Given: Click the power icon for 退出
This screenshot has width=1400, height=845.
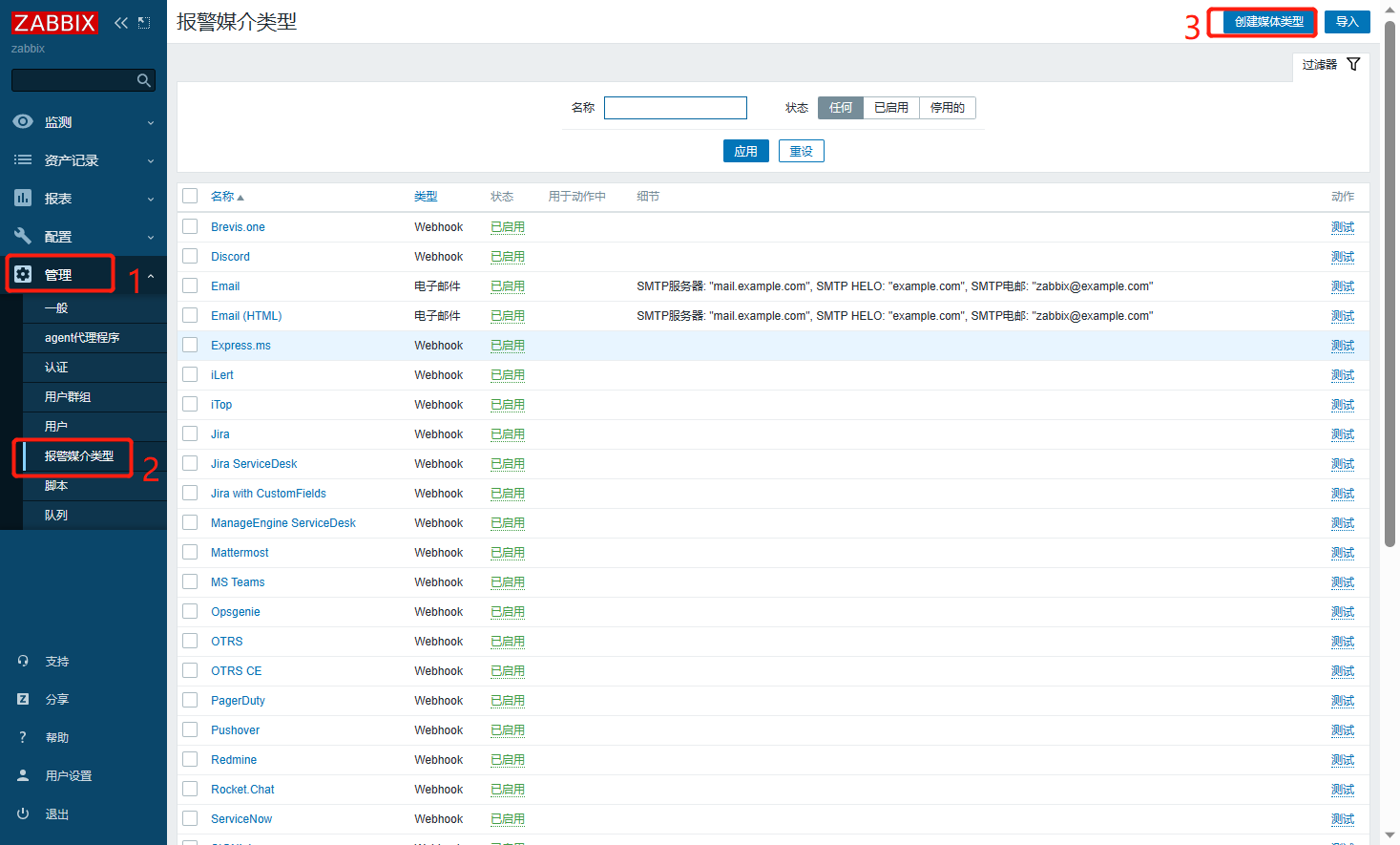Looking at the screenshot, I should pyautogui.click(x=23, y=813).
